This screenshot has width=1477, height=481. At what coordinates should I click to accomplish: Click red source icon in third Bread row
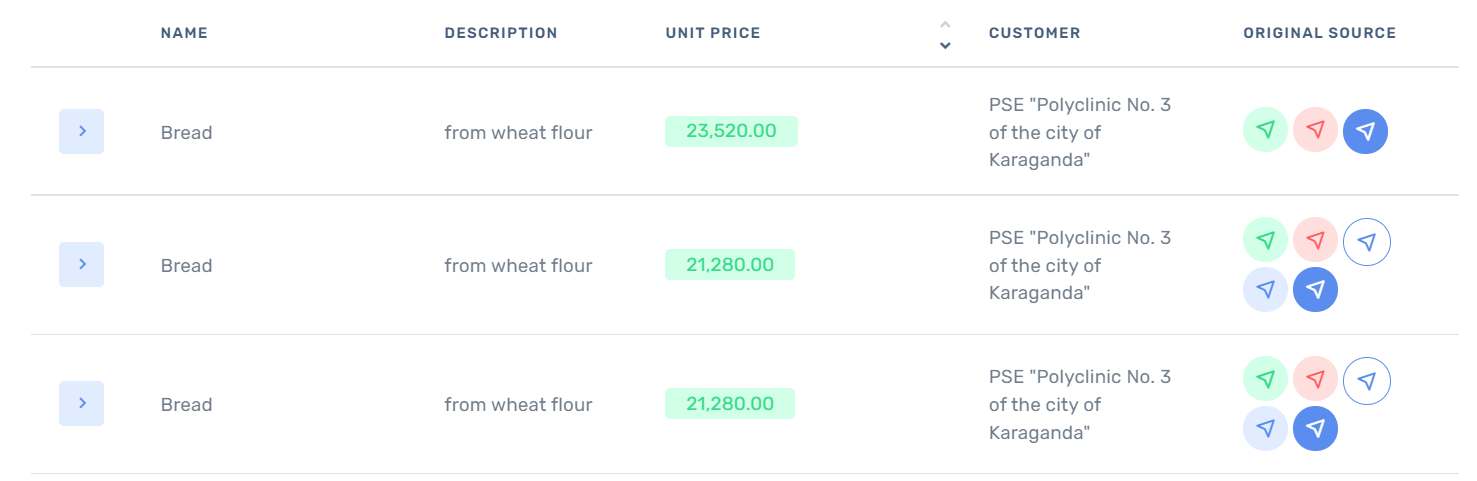point(1315,380)
